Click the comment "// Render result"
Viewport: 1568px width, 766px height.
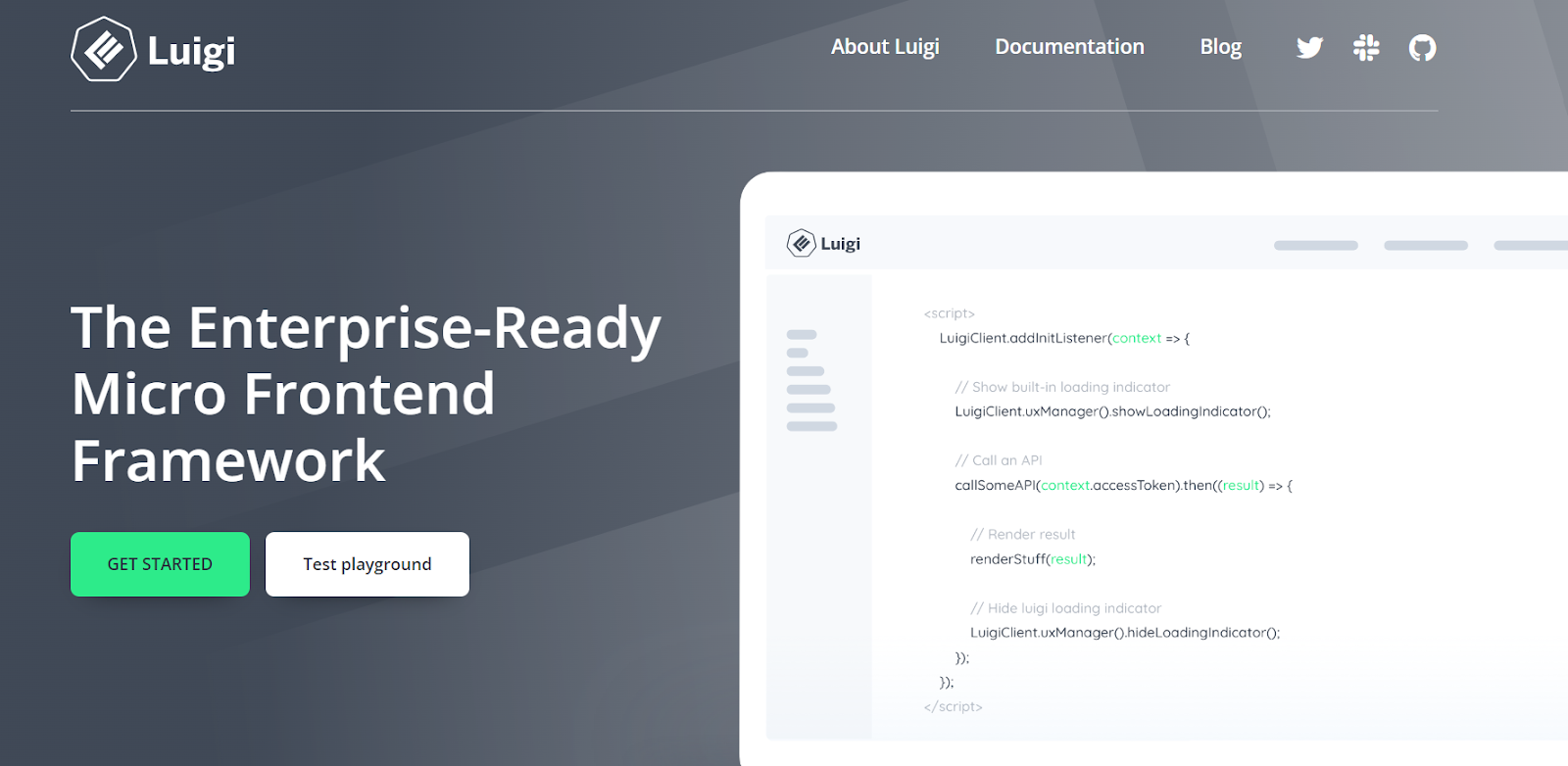pyautogui.click(x=1022, y=534)
